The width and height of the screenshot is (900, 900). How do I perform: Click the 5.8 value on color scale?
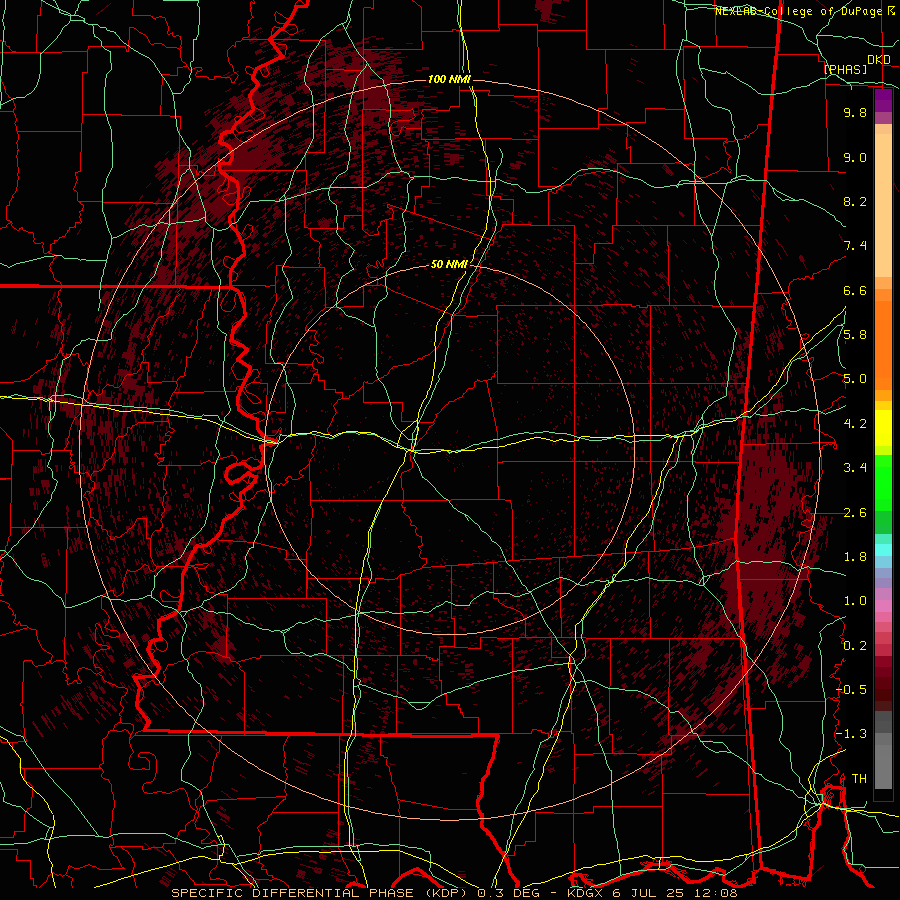tap(855, 335)
